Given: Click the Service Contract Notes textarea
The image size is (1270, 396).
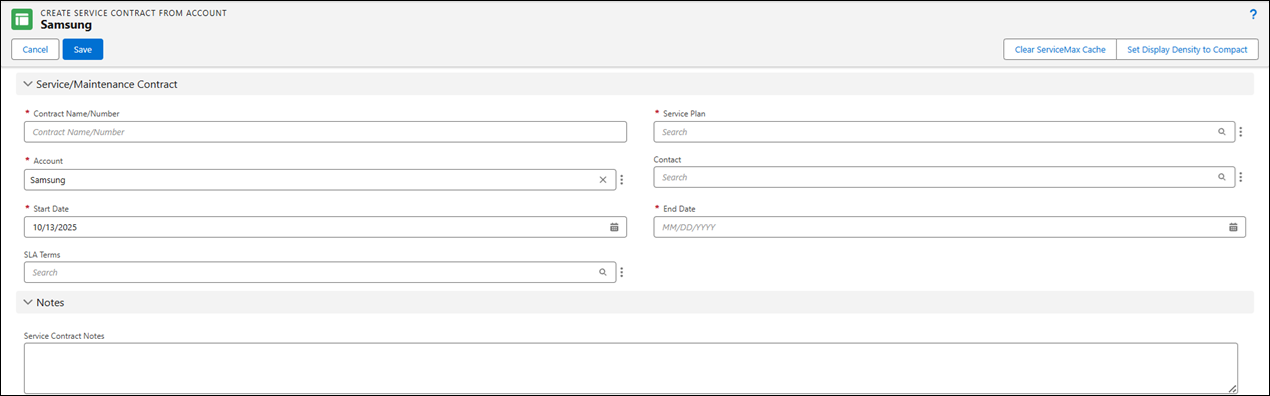Looking at the screenshot, I should click(631, 368).
